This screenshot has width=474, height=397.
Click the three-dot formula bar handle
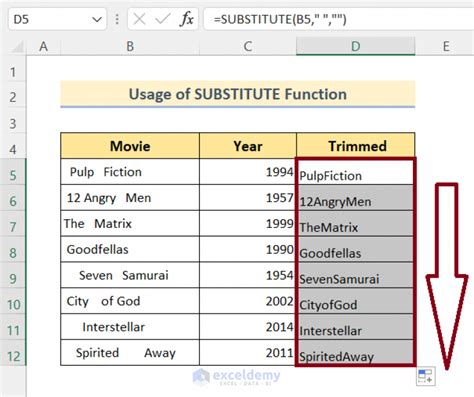point(117,19)
